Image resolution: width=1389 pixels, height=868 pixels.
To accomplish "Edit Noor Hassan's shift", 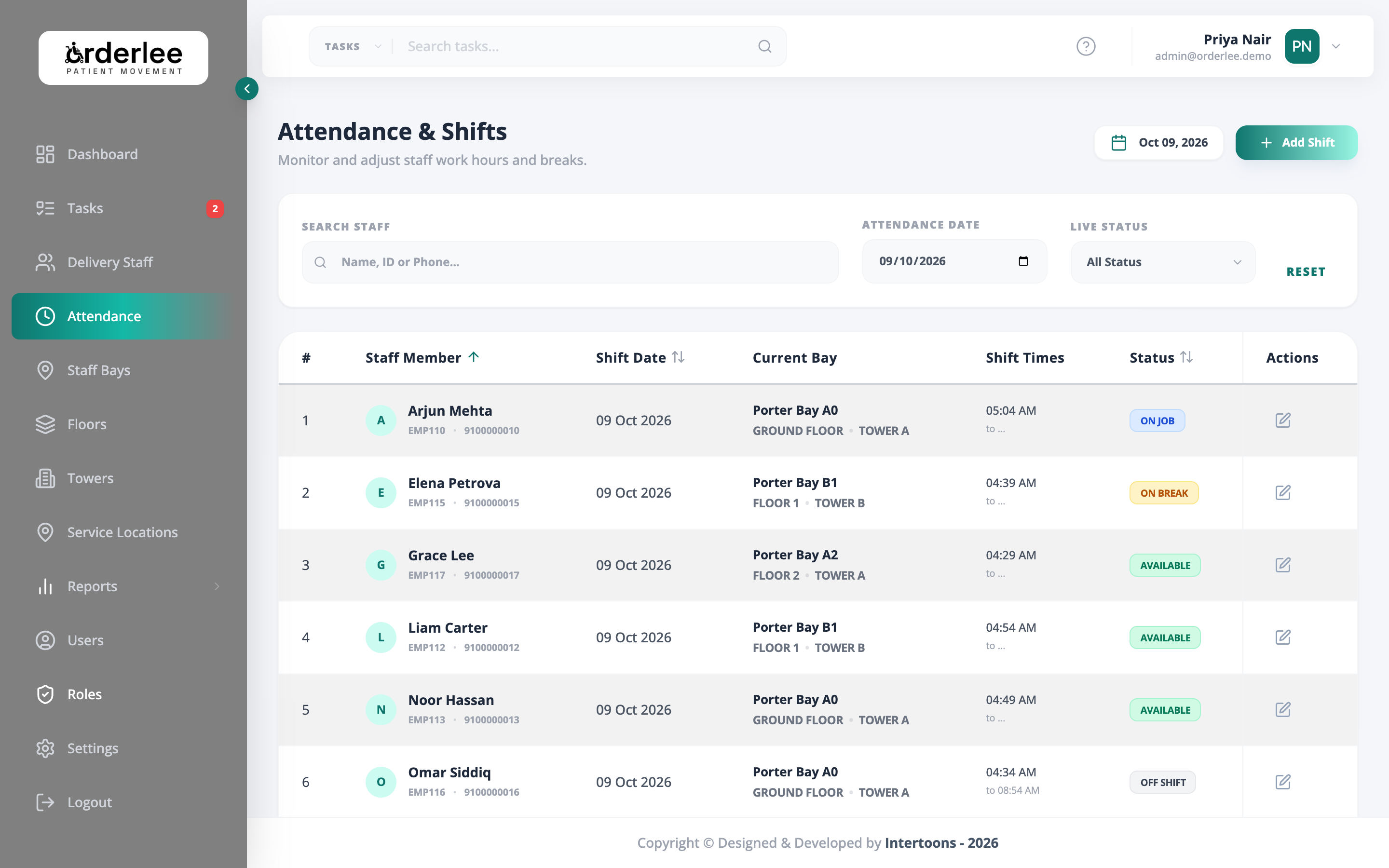I will (1283, 709).
